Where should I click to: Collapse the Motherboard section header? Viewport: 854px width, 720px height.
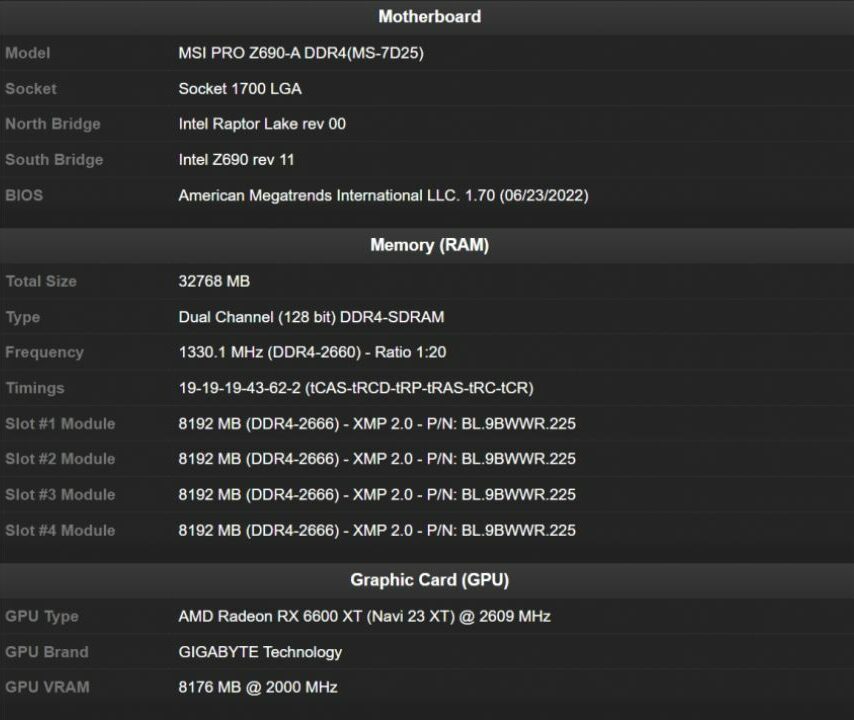point(428,16)
